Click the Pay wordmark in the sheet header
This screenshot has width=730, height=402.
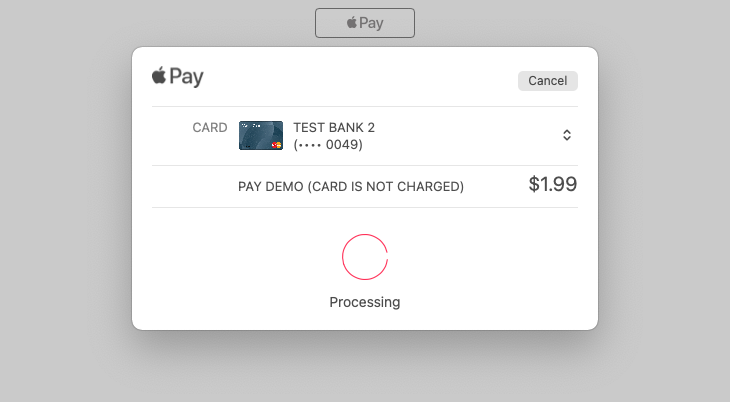pyautogui.click(x=187, y=76)
